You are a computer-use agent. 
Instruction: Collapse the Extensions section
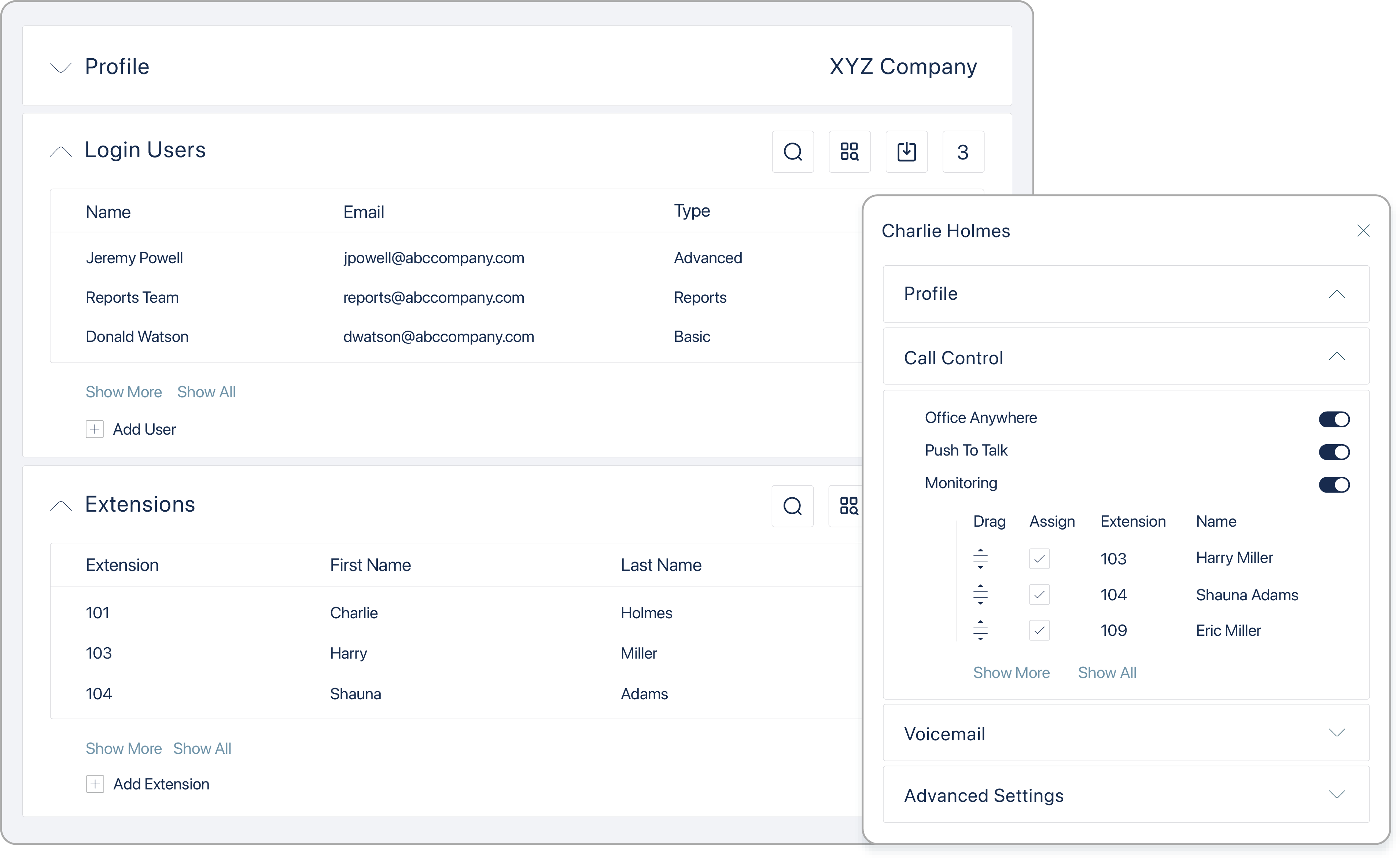[61, 506]
